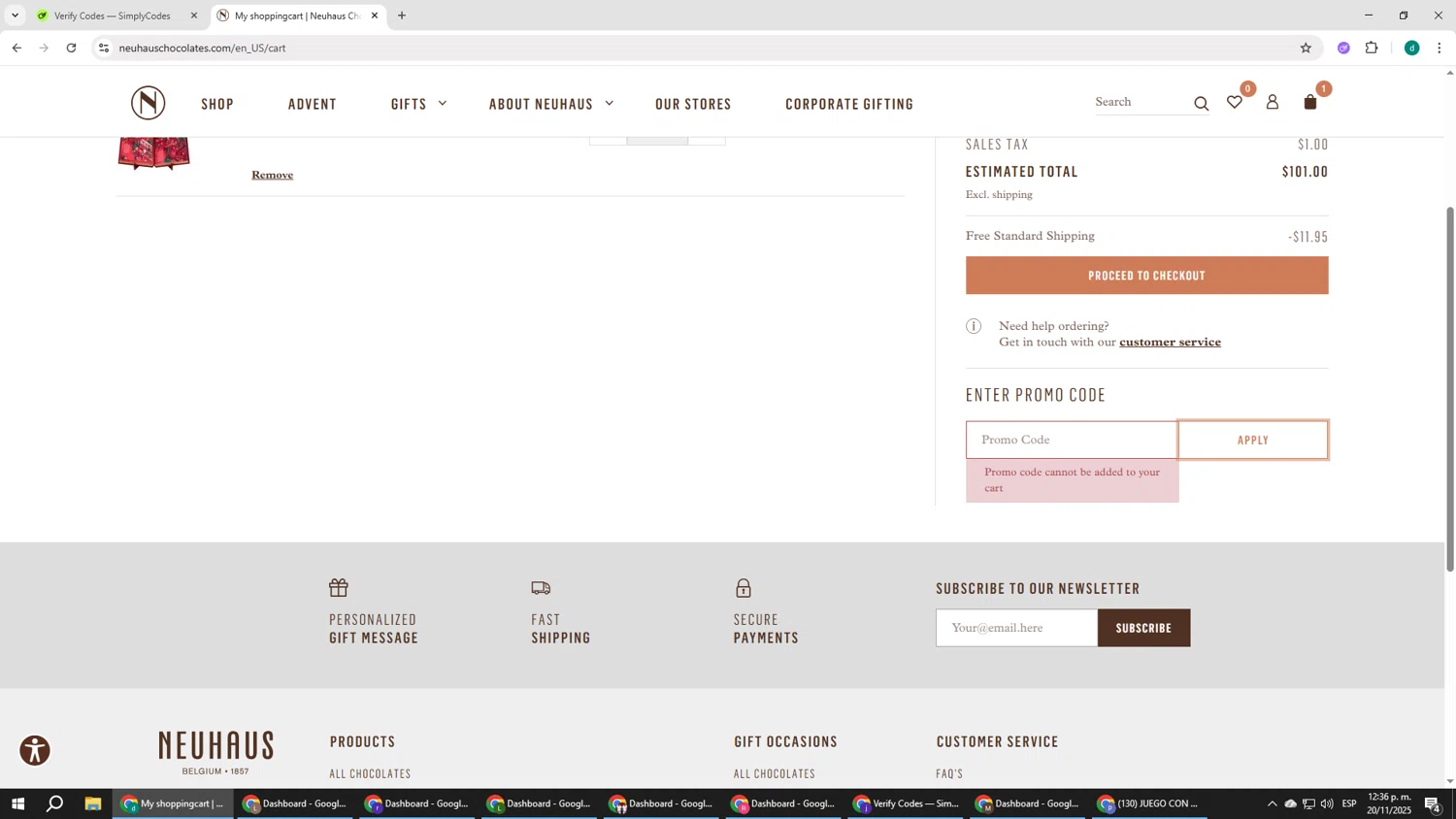Open the Our Stores page

click(x=693, y=104)
